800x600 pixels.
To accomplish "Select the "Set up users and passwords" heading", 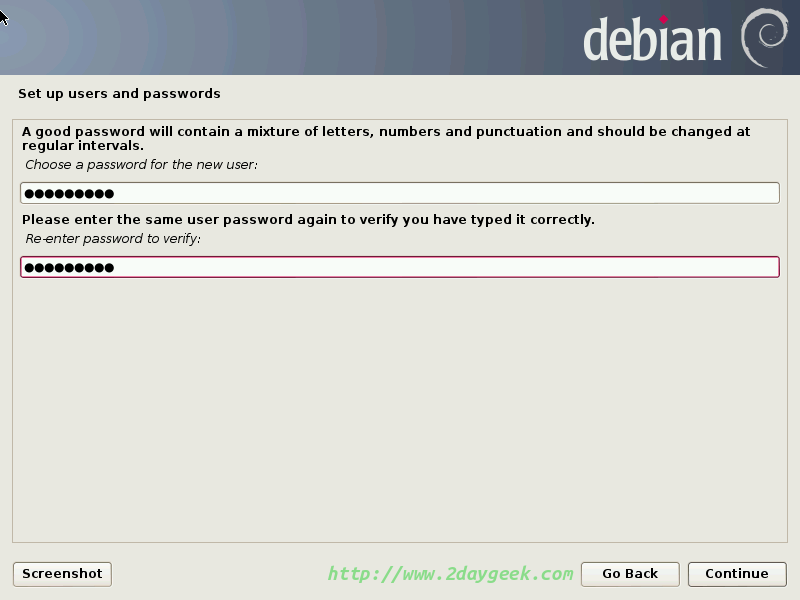I will [x=119, y=93].
